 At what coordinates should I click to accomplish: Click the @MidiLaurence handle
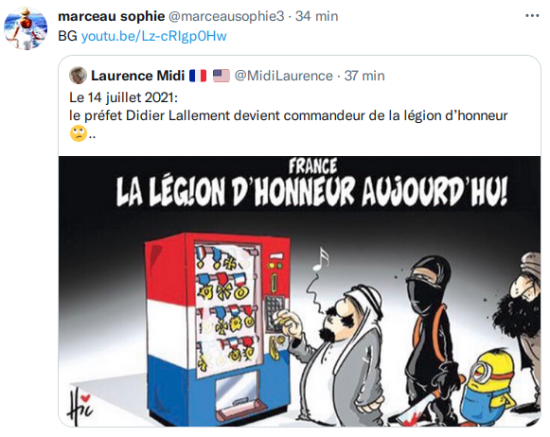pos(283,75)
